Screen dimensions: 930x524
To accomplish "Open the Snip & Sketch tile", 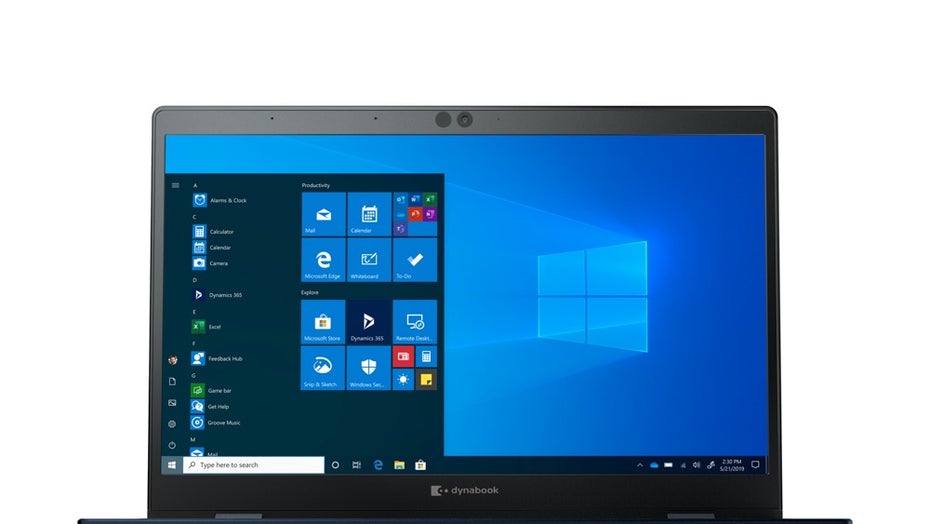I will click(x=323, y=368).
